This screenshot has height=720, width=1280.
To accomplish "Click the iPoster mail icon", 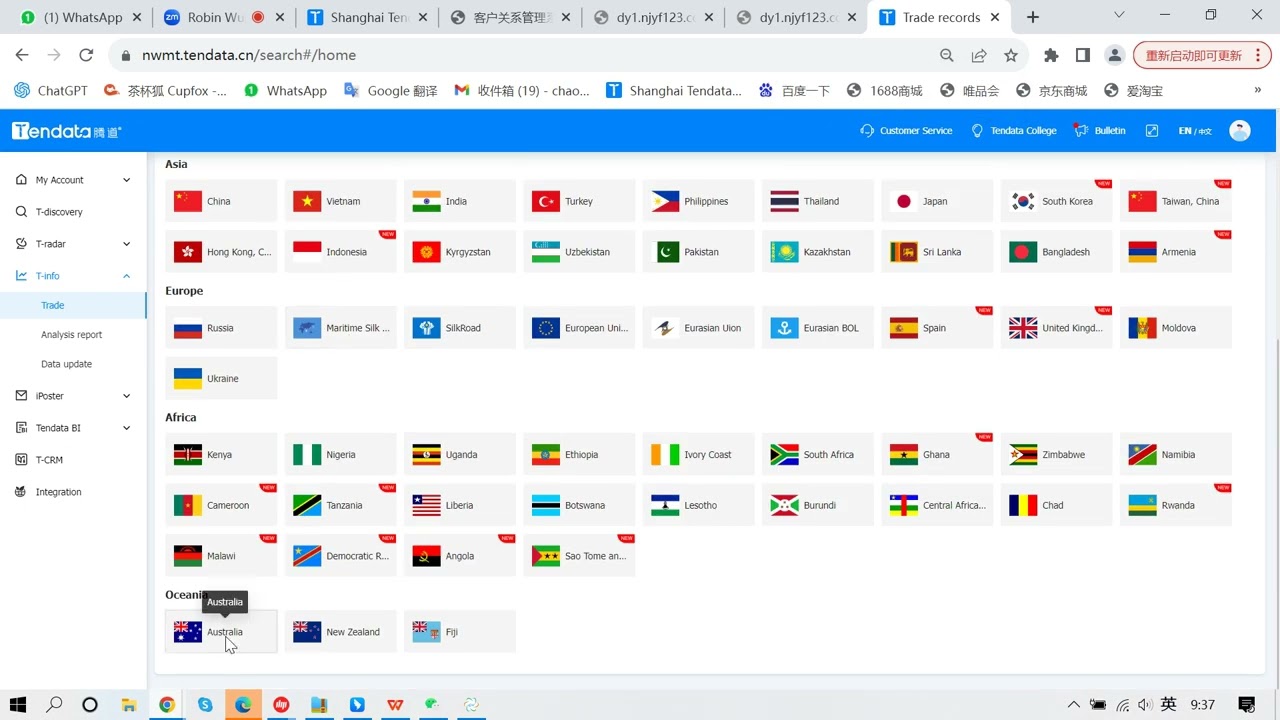I will (21, 396).
